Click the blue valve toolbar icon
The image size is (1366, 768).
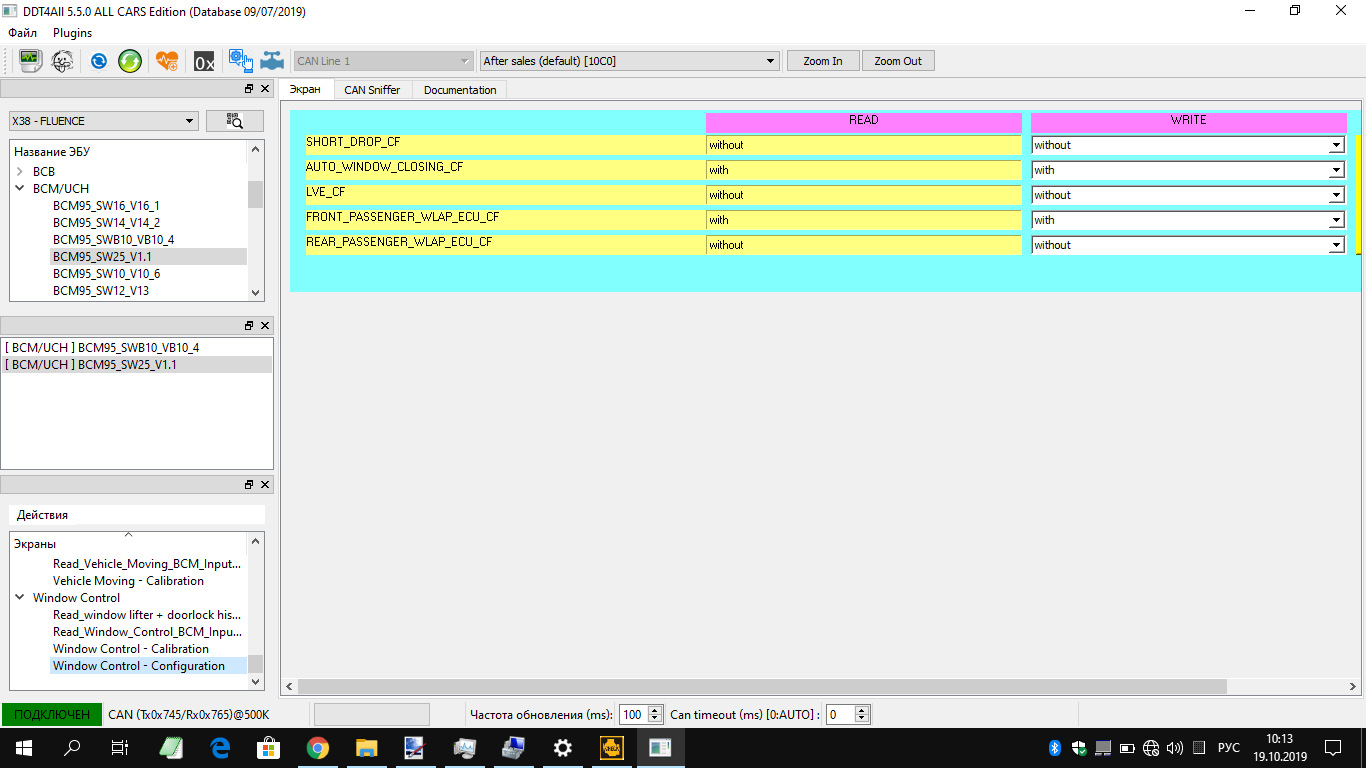(x=271, y=61)
